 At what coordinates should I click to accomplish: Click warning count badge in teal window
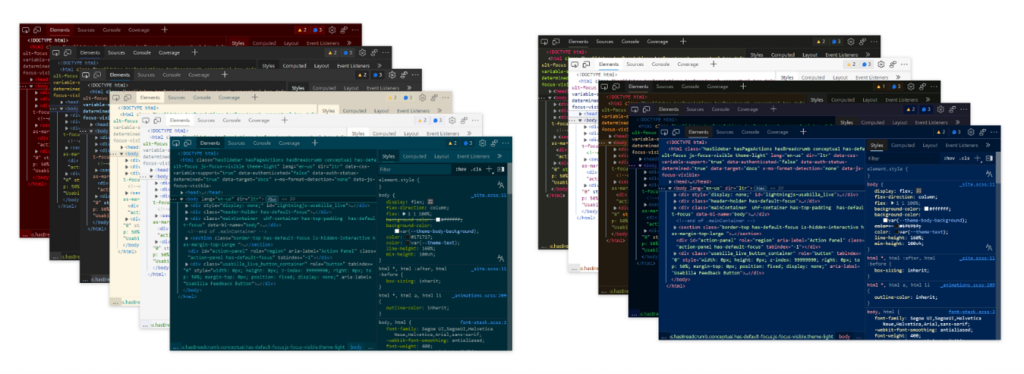pos(453,143)
